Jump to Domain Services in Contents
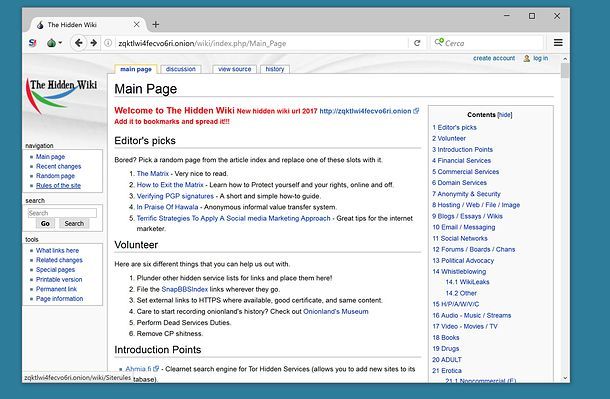Screen dimensions: 610x399 pos(459,183)
